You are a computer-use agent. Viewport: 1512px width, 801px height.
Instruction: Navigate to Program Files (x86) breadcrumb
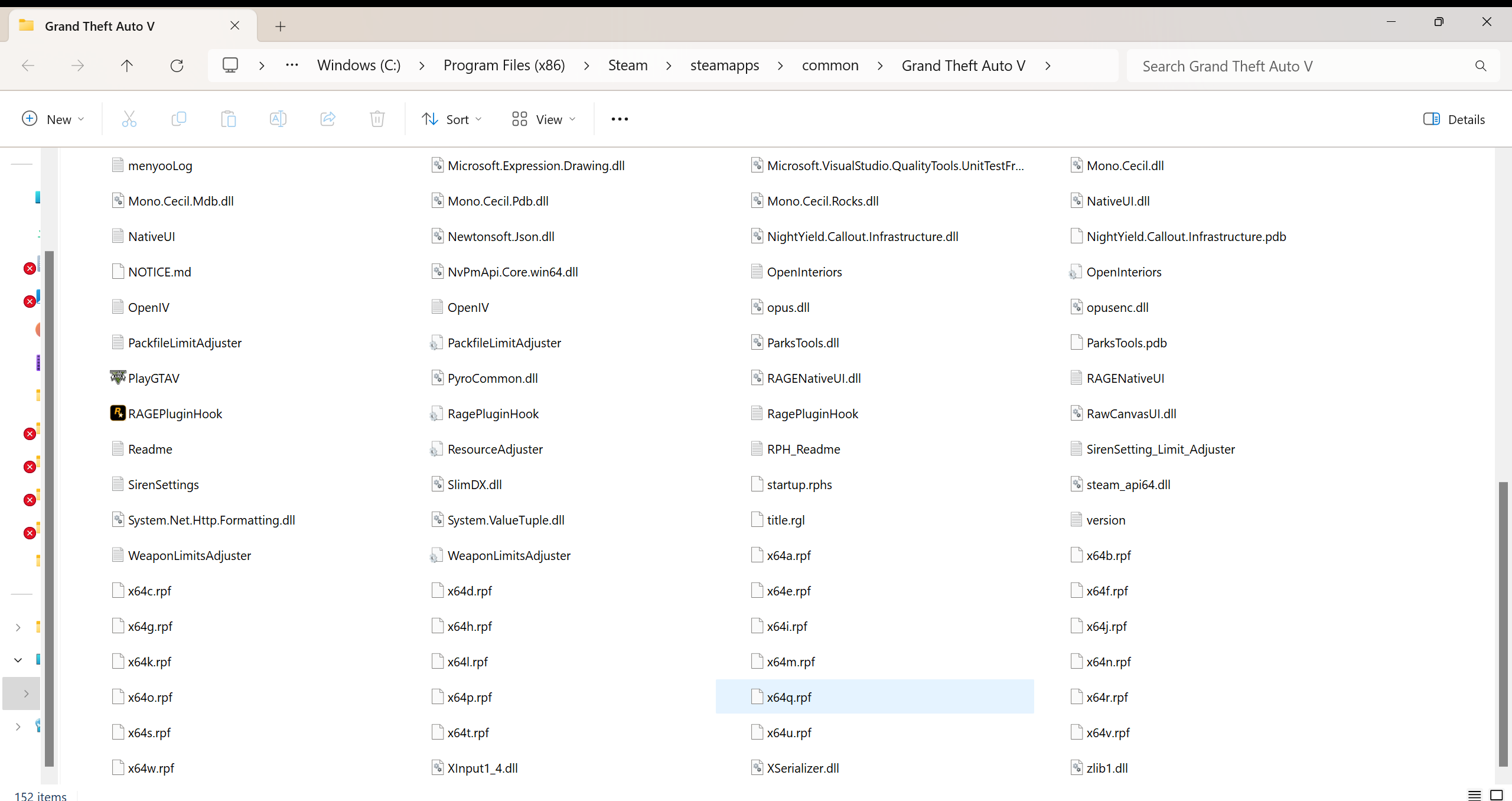pyautogui.click(x=504, y=66)
